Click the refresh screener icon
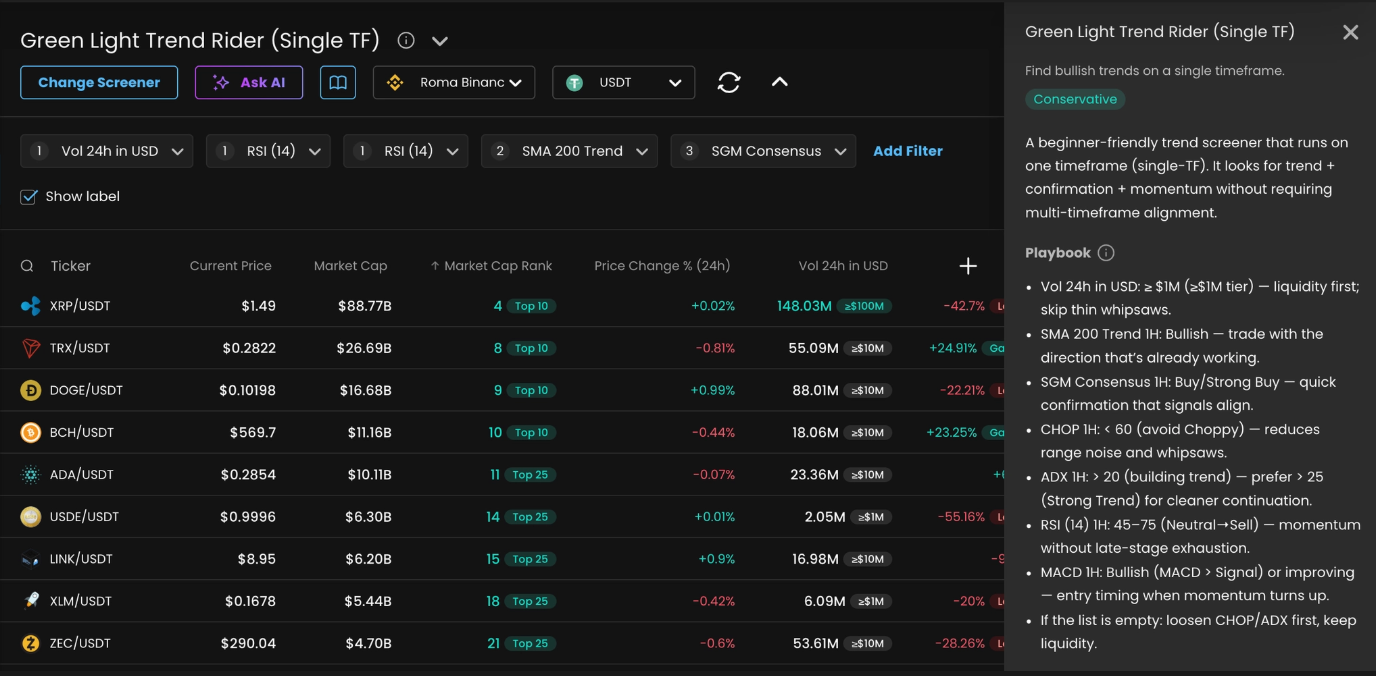This screenshot has width=1376, height=676. pos(729,82)
